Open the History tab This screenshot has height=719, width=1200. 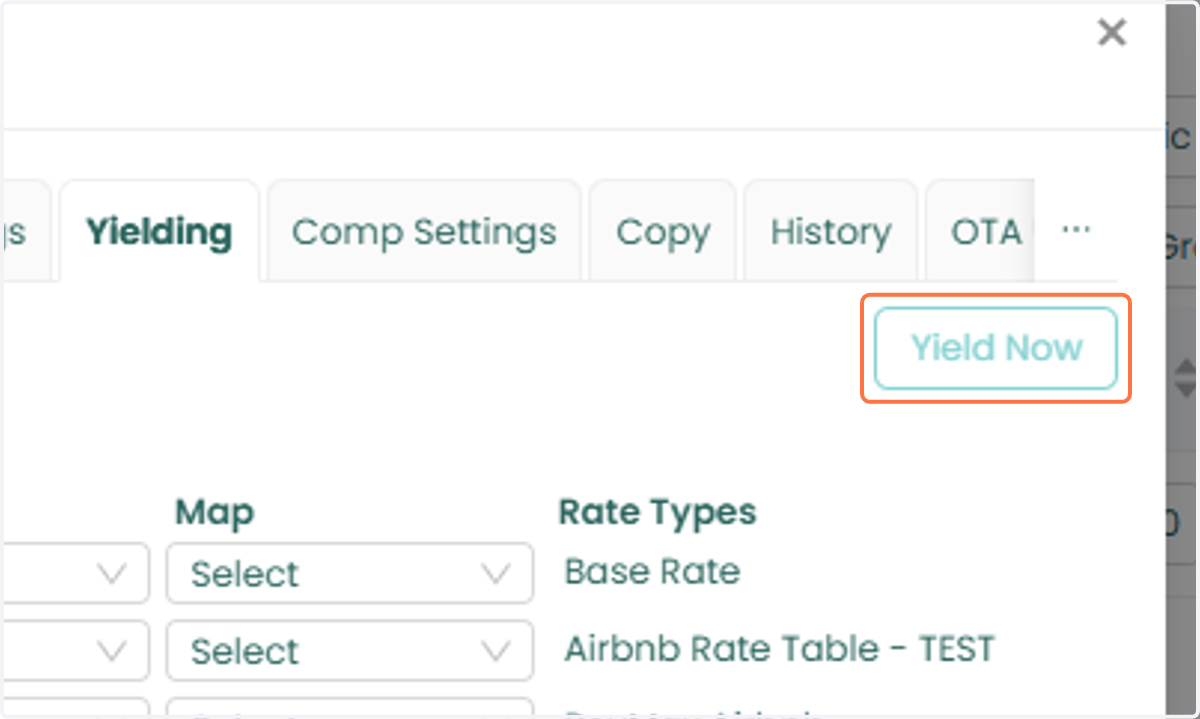tap(830, 232)
